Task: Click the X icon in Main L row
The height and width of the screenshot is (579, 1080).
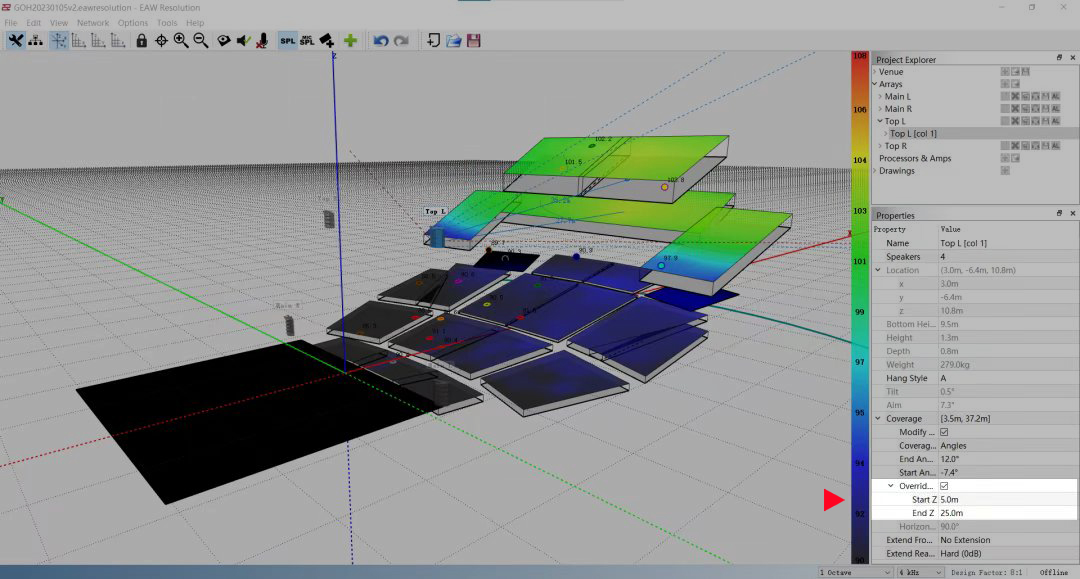Action: pos(1015,96)
